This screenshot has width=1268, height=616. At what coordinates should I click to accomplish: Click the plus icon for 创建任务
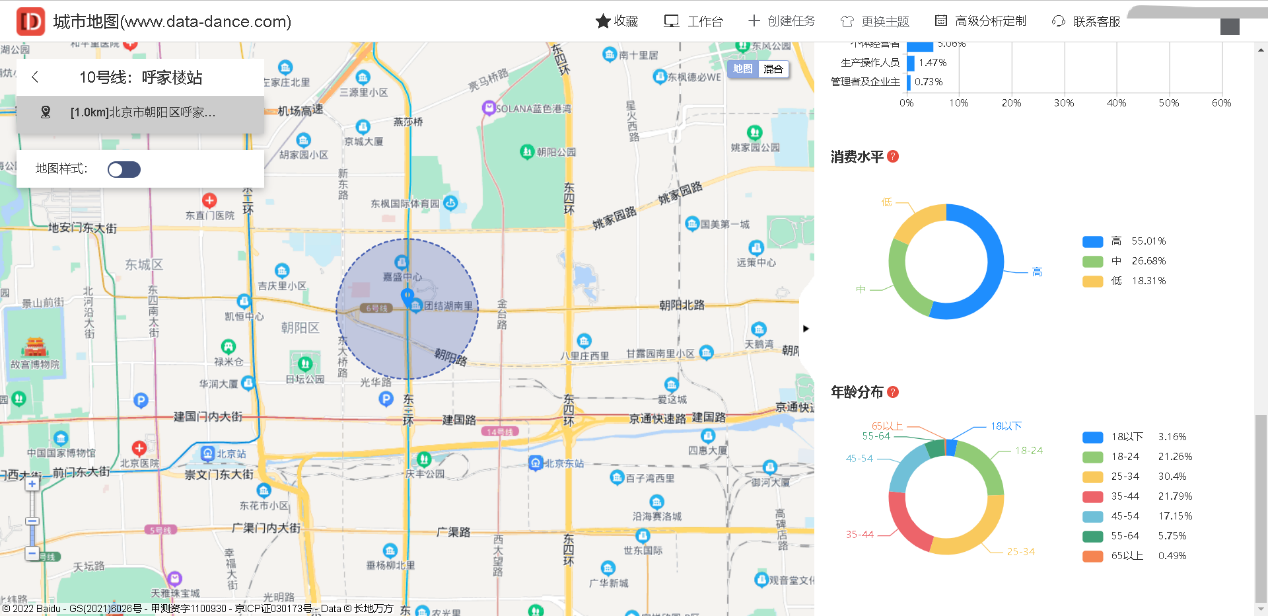click(754, 21)
